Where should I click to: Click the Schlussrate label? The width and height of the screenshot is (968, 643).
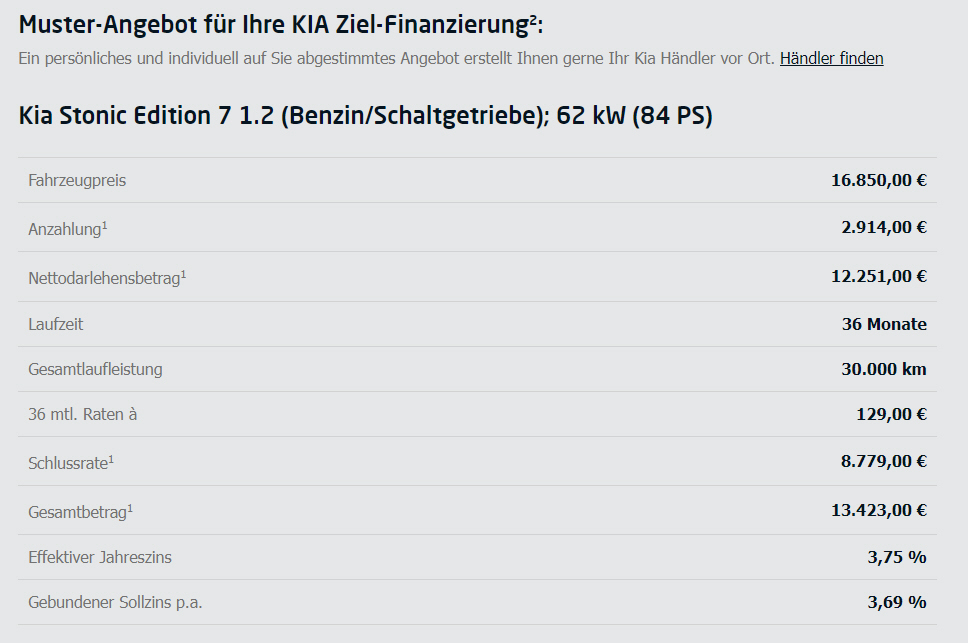pos(71,463)
